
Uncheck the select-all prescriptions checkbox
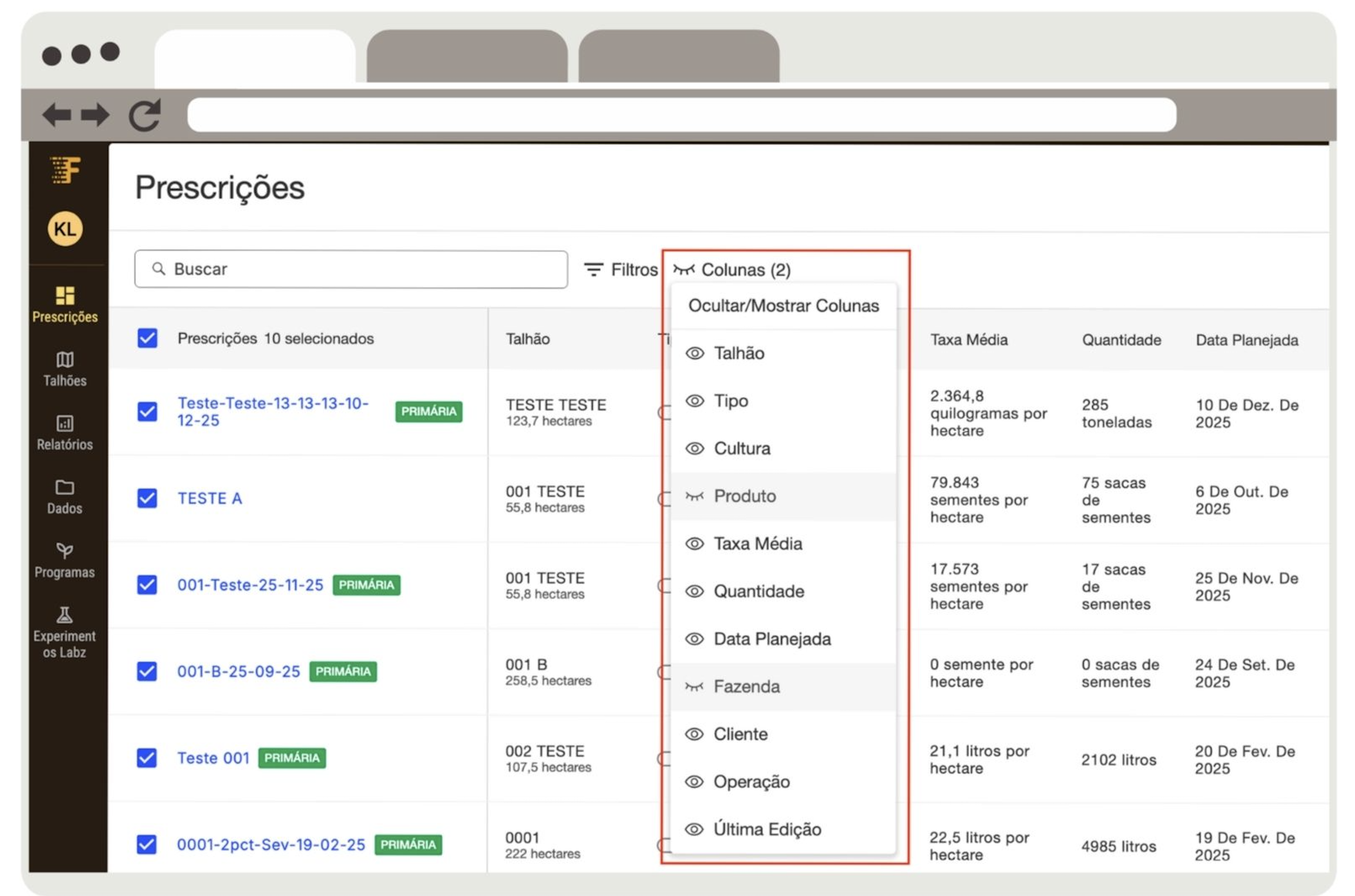(147, 338)
